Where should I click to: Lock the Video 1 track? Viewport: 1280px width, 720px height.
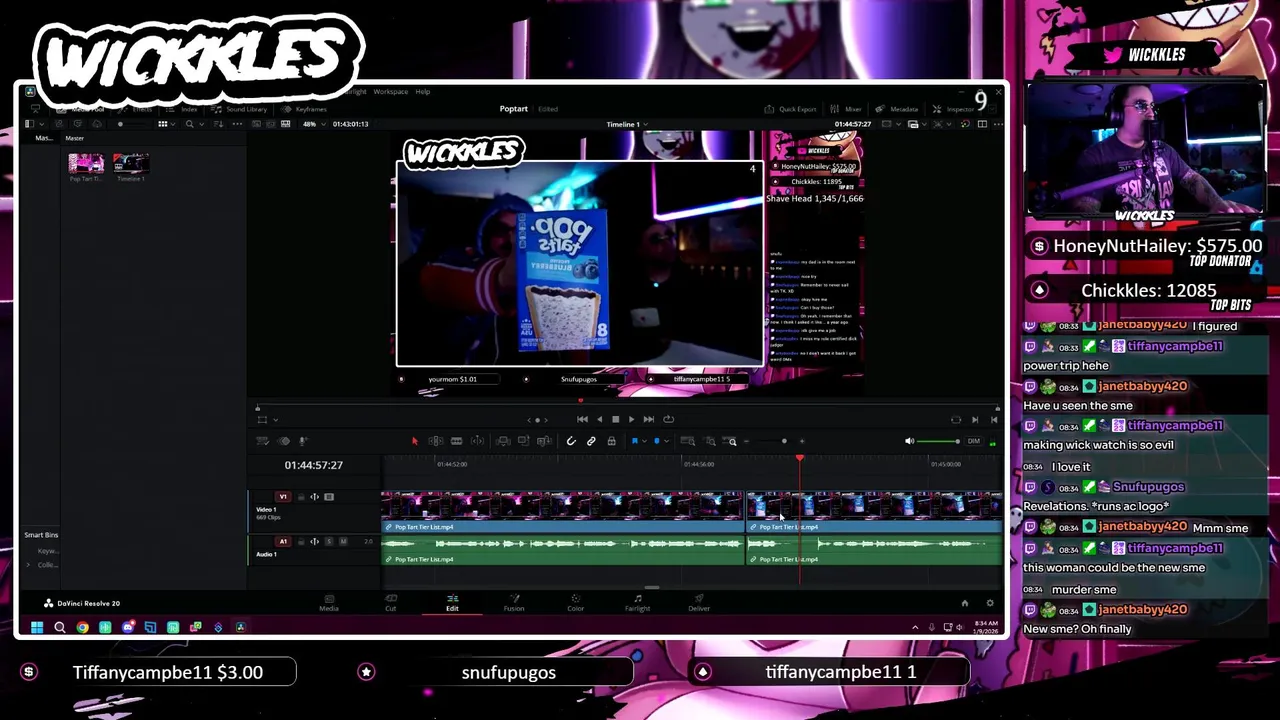coord(301,497)
